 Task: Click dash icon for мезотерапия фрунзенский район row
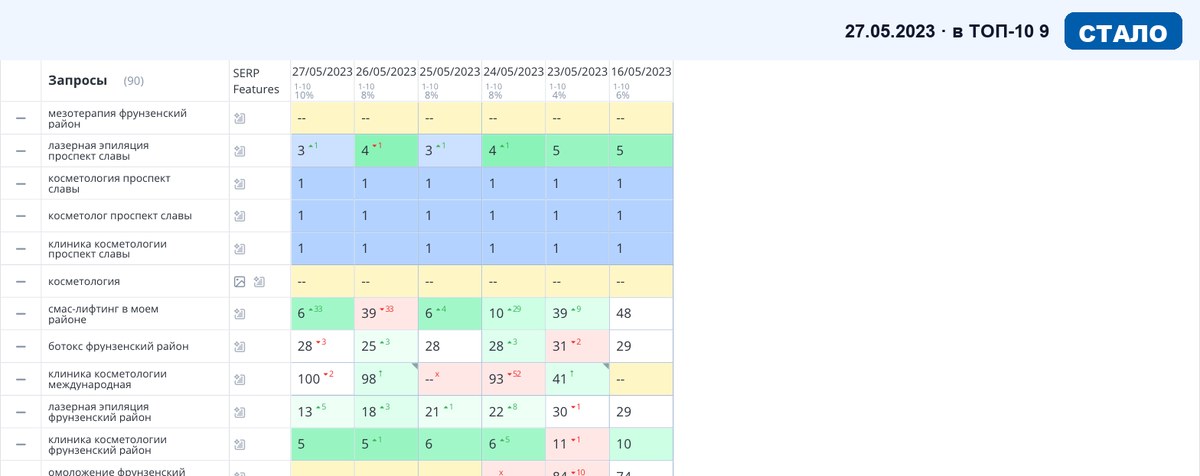[20, 119]
